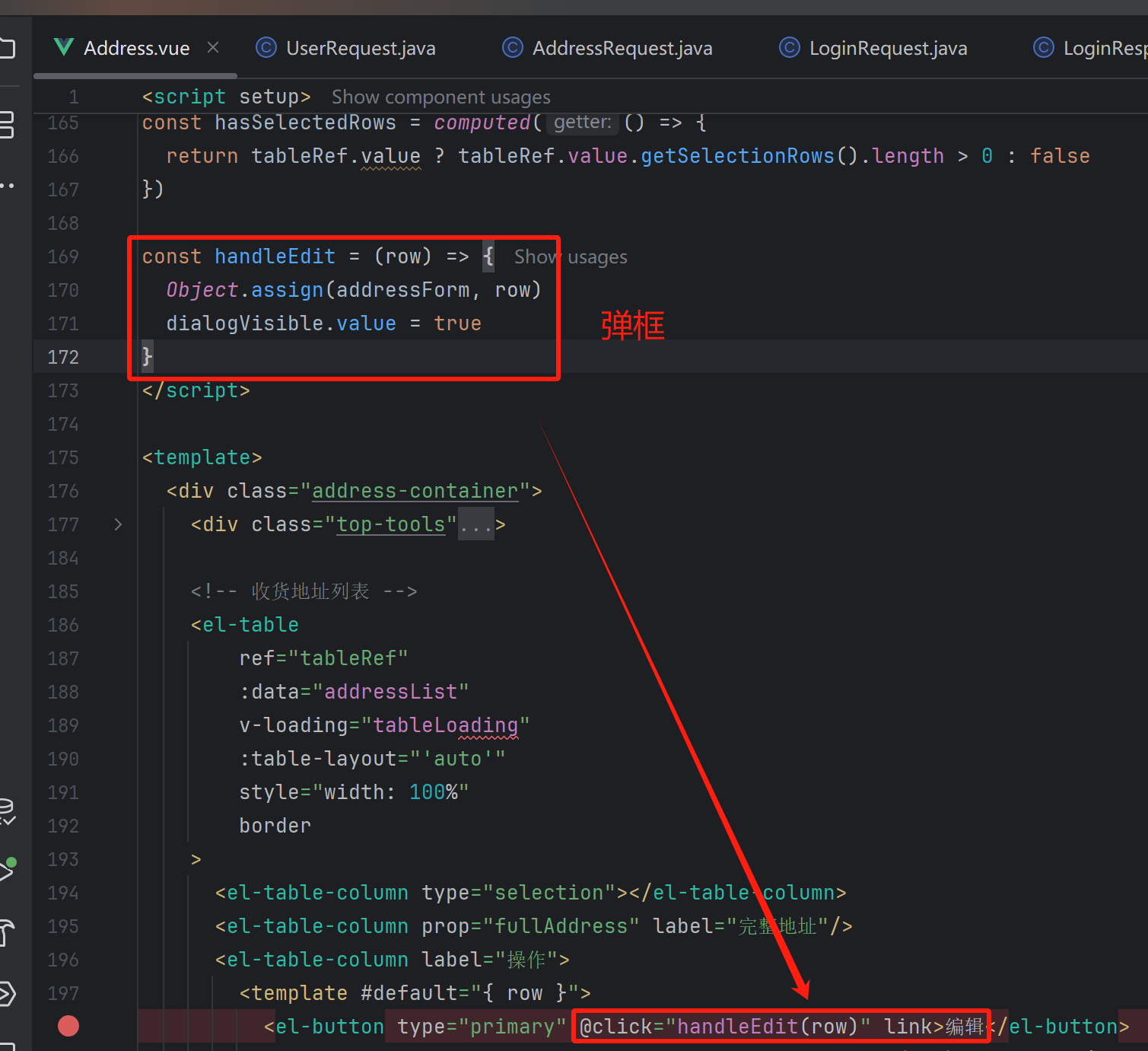The height and width of the screenshot is (1051, 1148).
Task: Open the Terminal tool window icon
Action: pos(7,994)
